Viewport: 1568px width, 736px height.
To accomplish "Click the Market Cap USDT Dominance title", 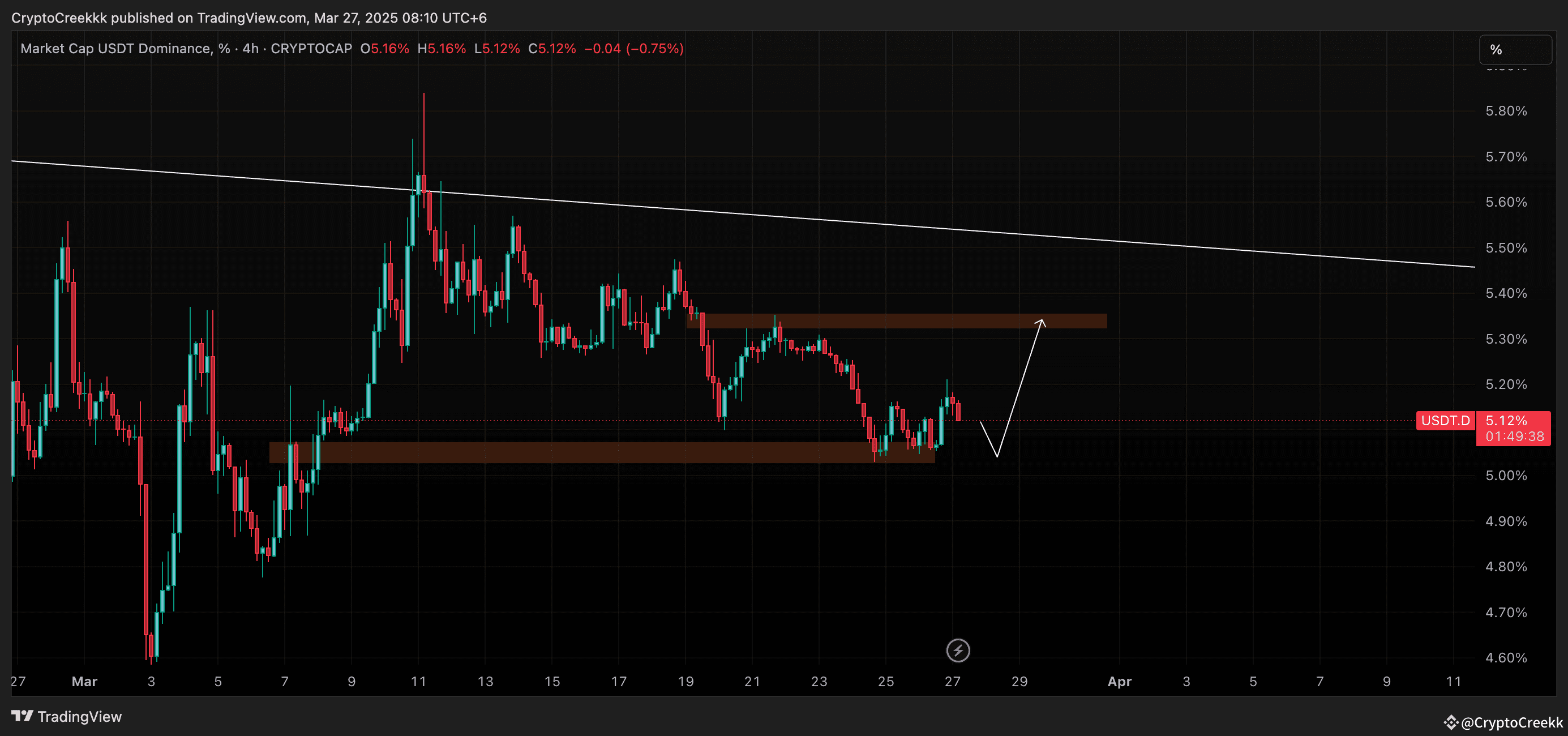I will [x=126, y=49].
